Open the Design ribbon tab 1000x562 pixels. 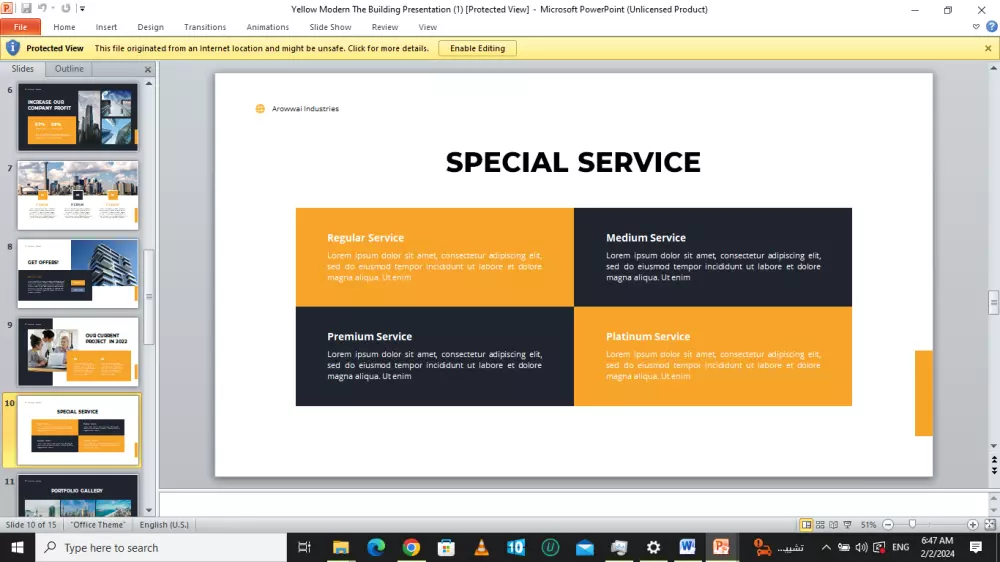[x=151, y=27]
